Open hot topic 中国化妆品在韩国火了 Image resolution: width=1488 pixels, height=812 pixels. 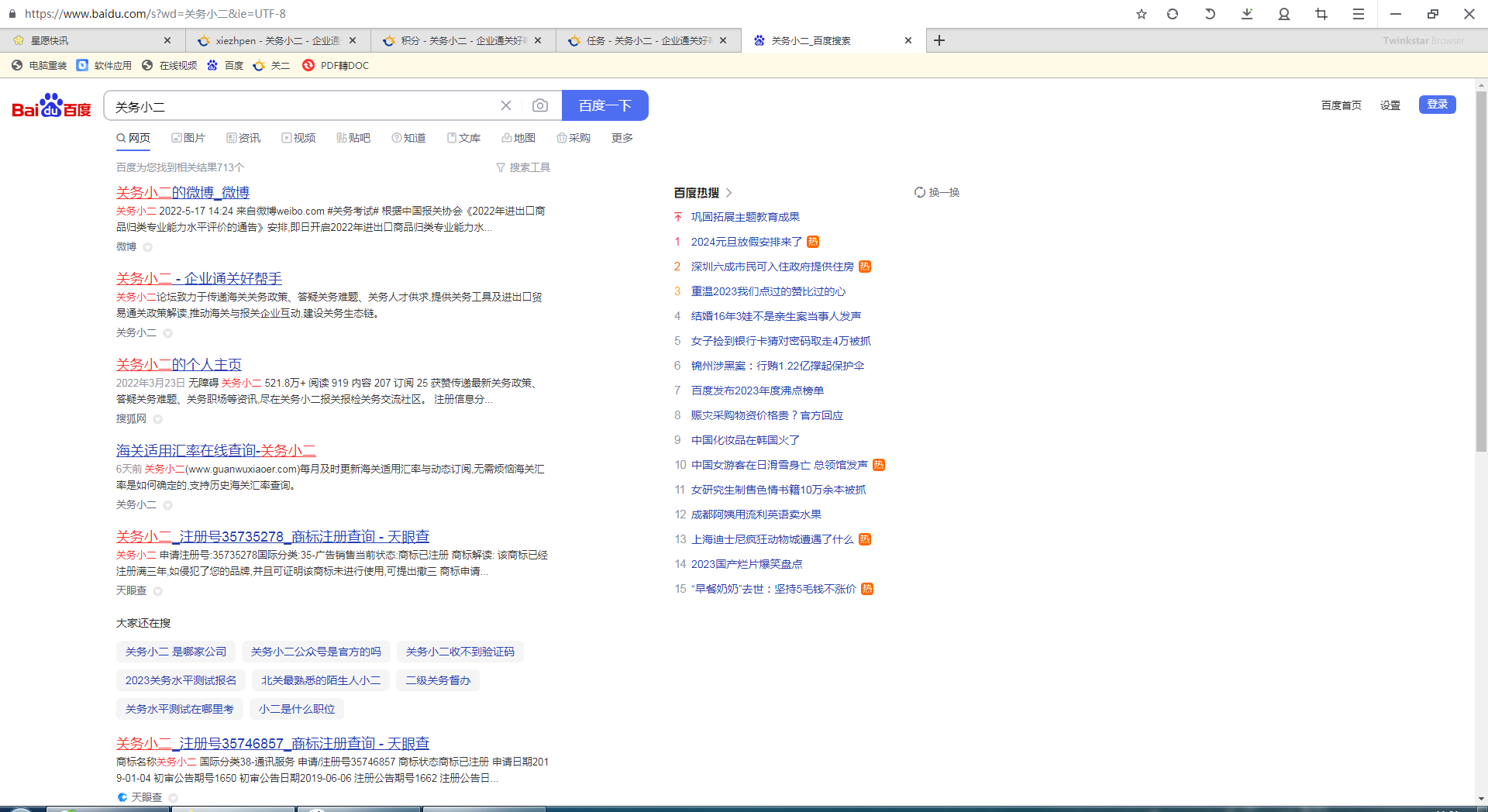pyautogui.click(x=746, y=440)
